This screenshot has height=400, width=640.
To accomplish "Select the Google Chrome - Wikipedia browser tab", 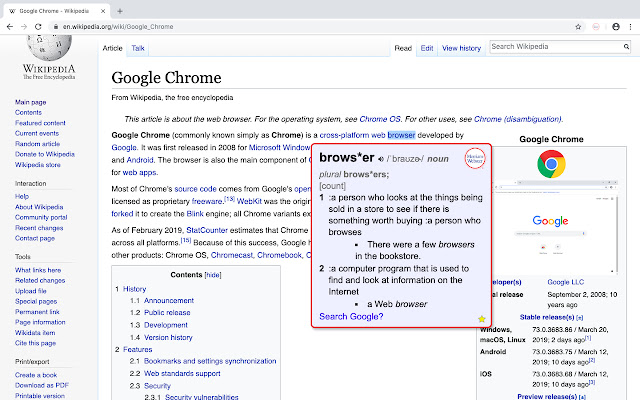I will point(56,11).
